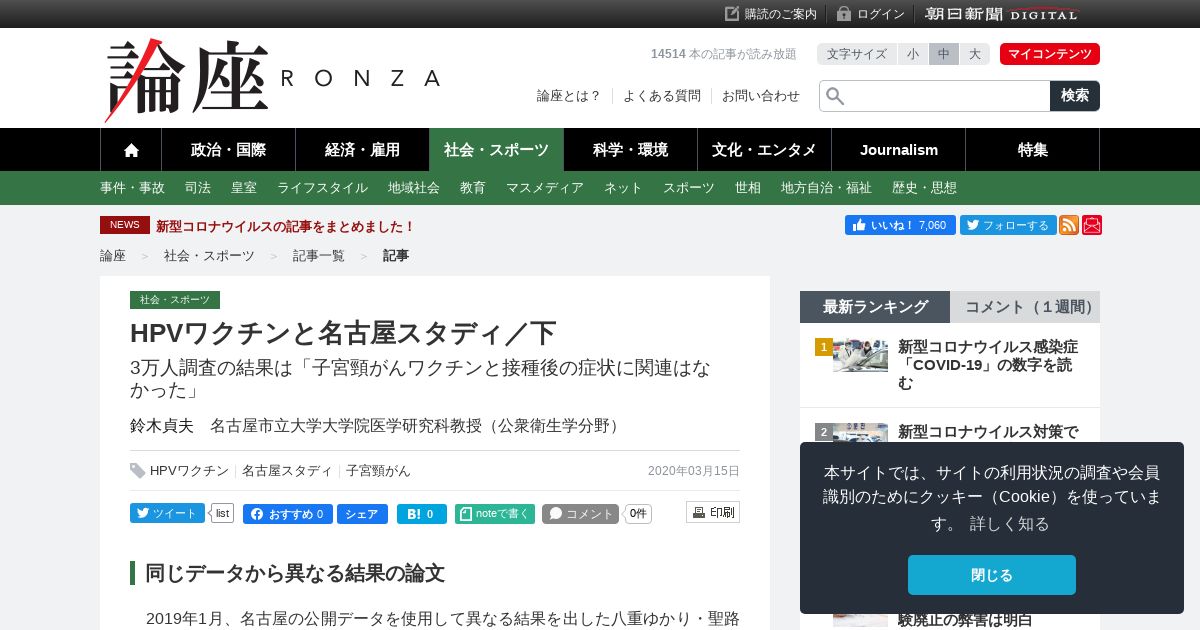Set font size to 小
The image size is (1200, 630).
click(x=913, y=54)
